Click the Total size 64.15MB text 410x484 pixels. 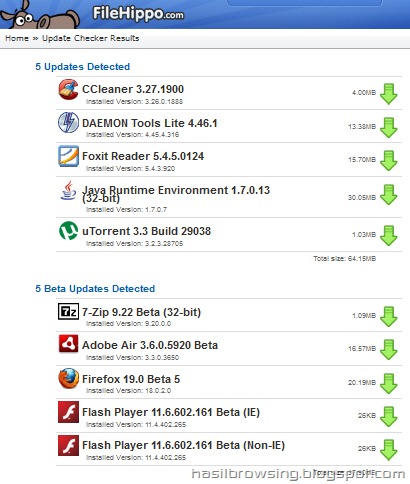(x=344, y=258)
